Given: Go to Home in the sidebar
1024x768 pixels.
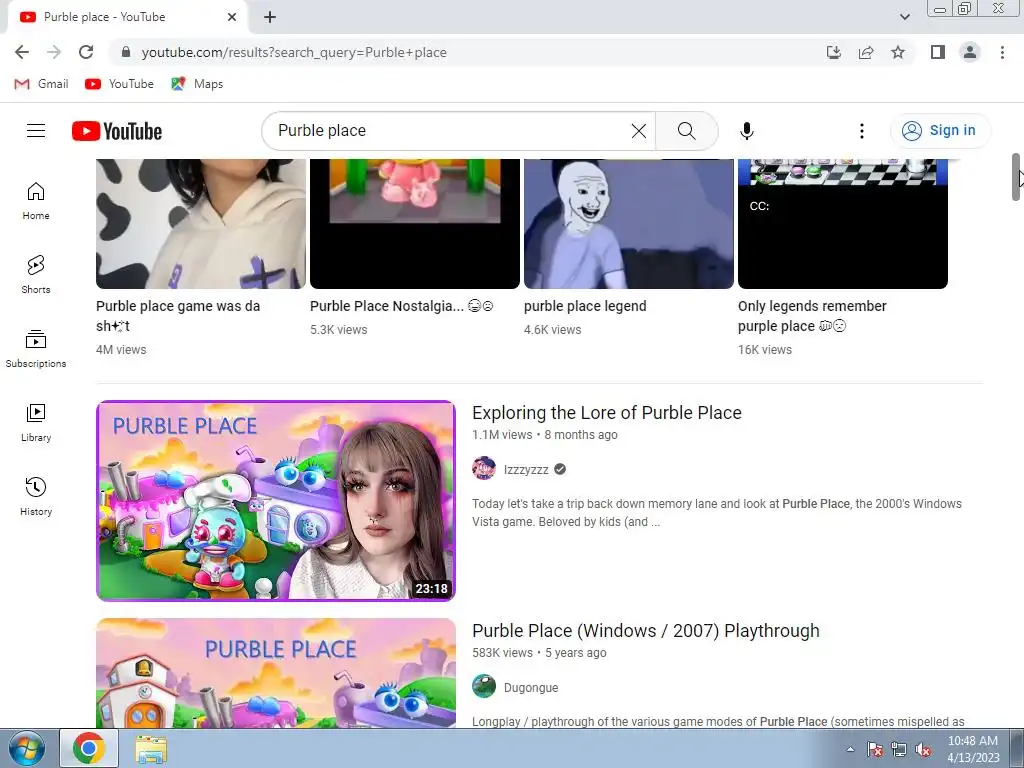Looking at the screenshot, I should coord(36,201).
